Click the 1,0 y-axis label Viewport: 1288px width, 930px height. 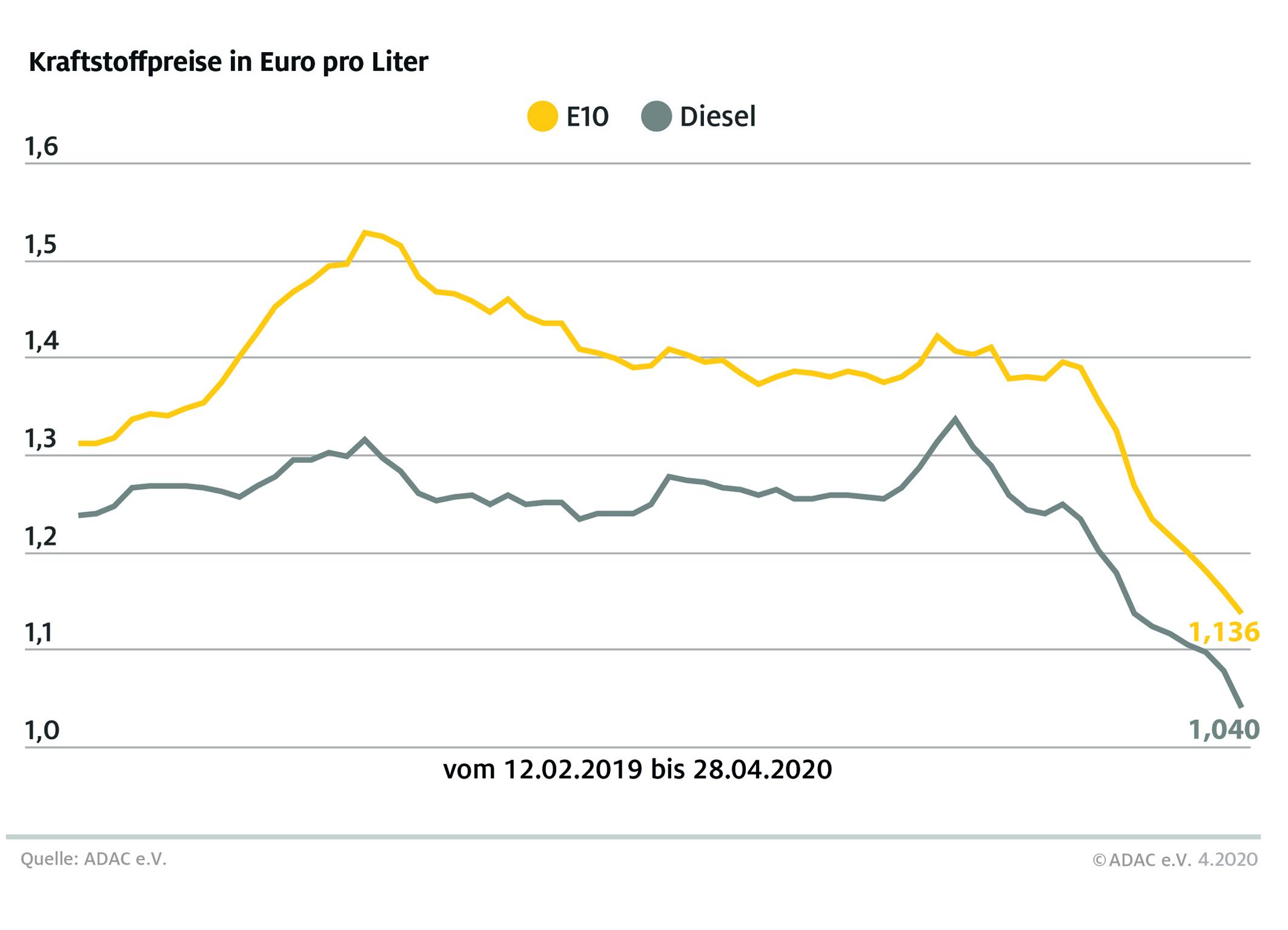[41, 731]
